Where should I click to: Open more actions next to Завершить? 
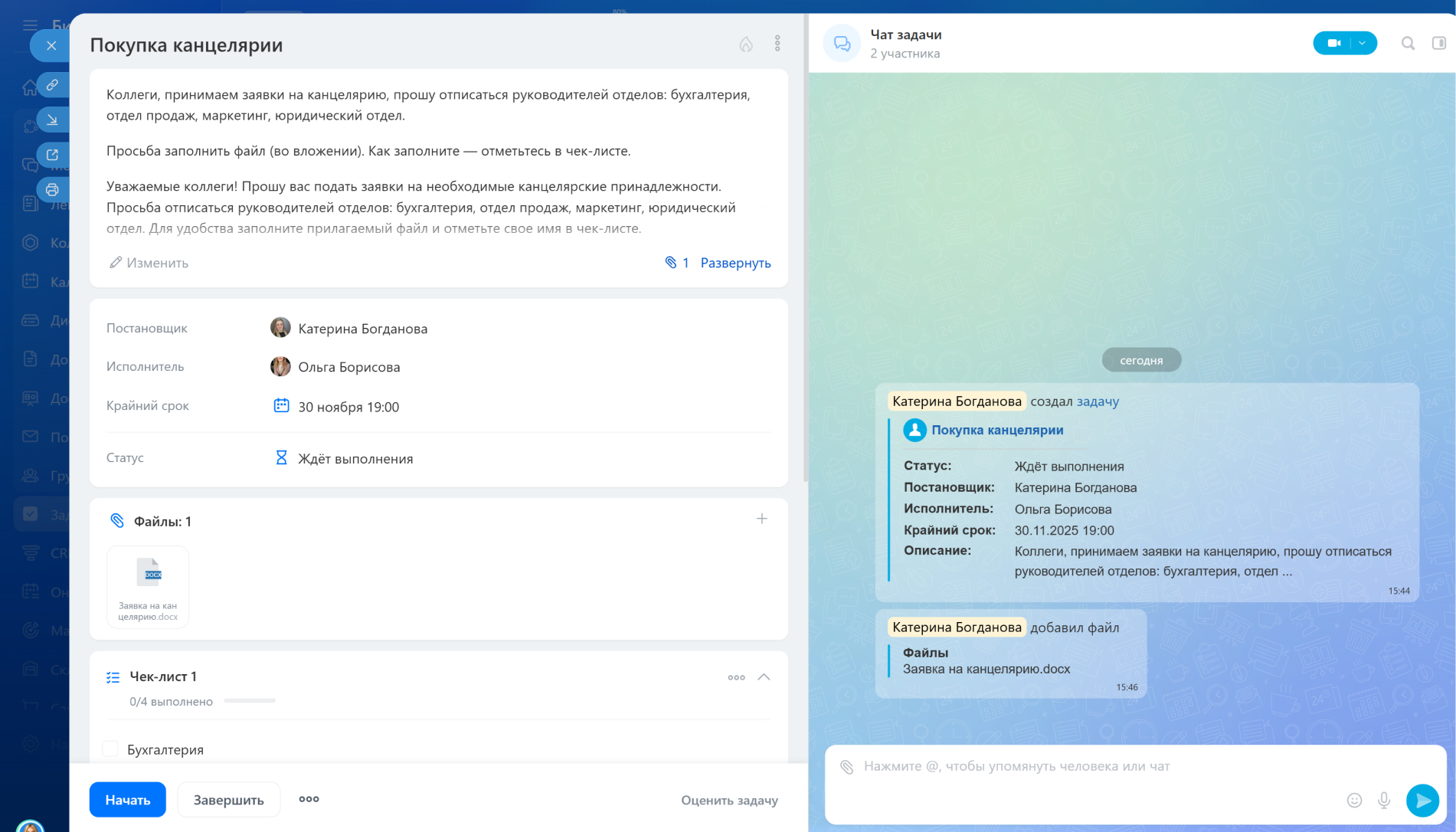pos(309,799)
